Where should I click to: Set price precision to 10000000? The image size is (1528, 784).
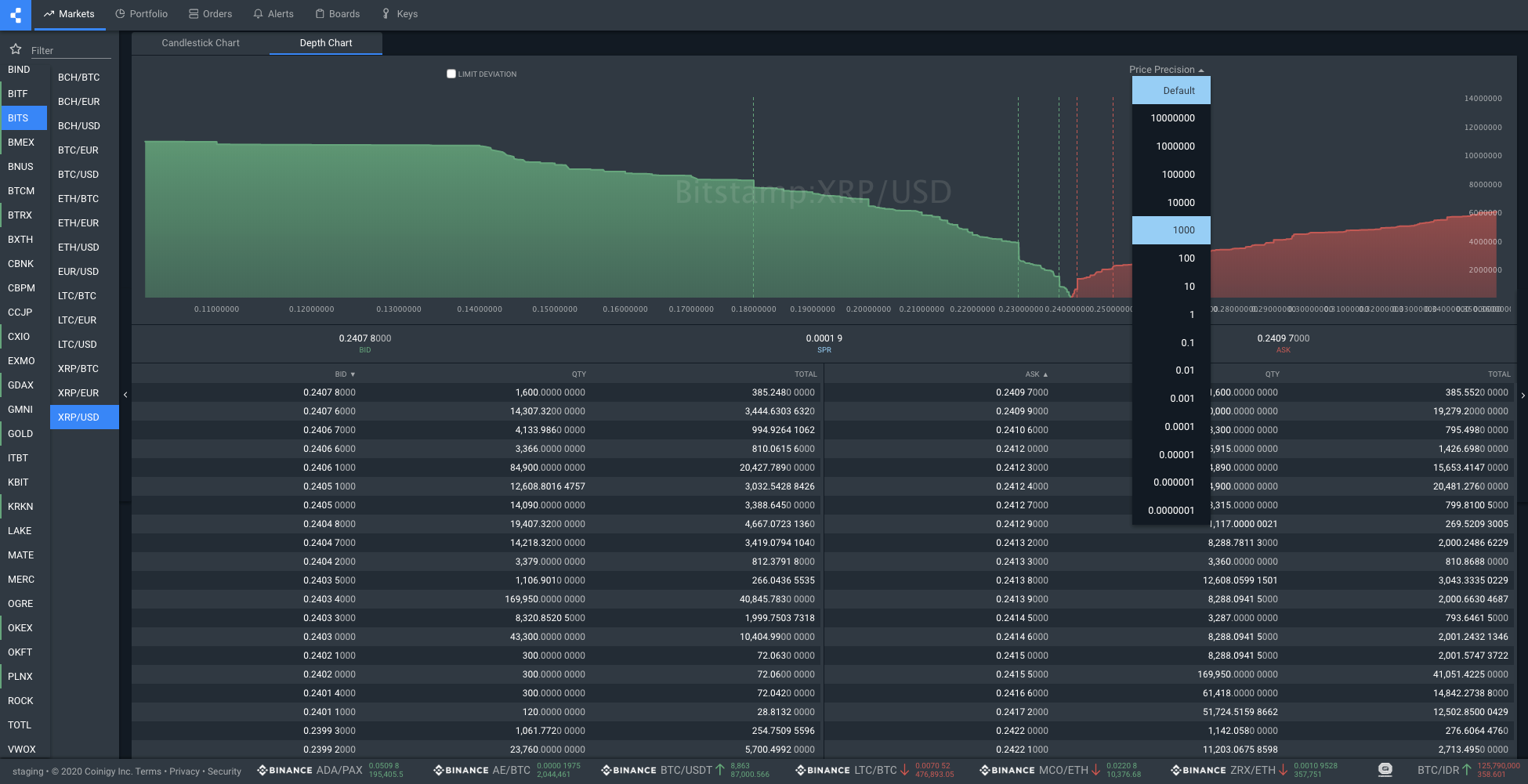[x=1171, y=118]
